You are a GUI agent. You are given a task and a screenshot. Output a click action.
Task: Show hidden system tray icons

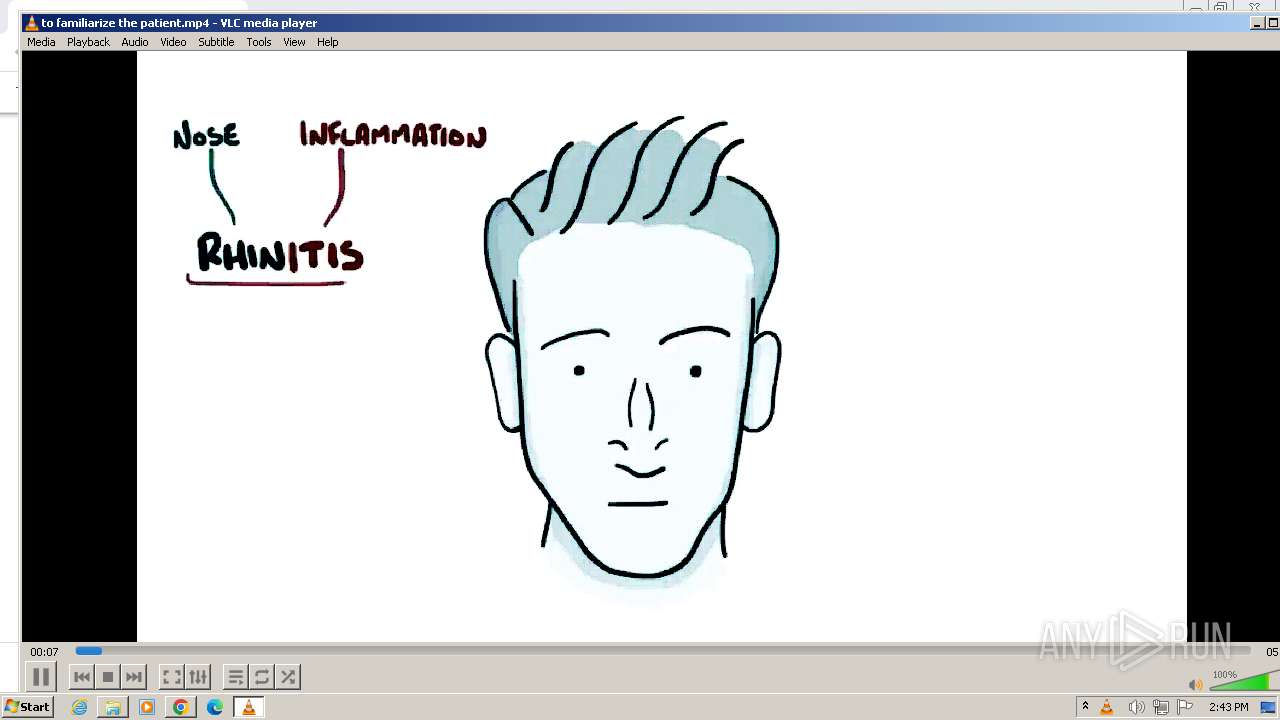(1085, 707)
